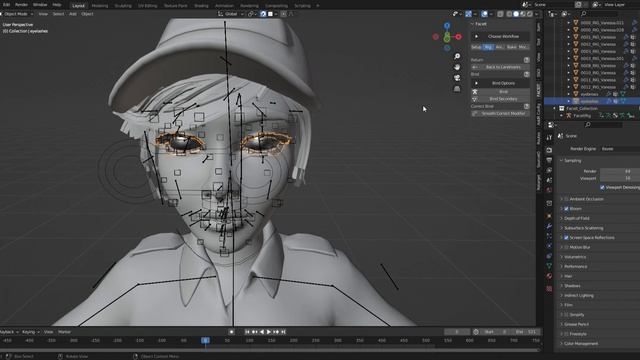Enable the Motion Blur checkbox
Viewport: 640px width, 360px height.
[566, 247]
